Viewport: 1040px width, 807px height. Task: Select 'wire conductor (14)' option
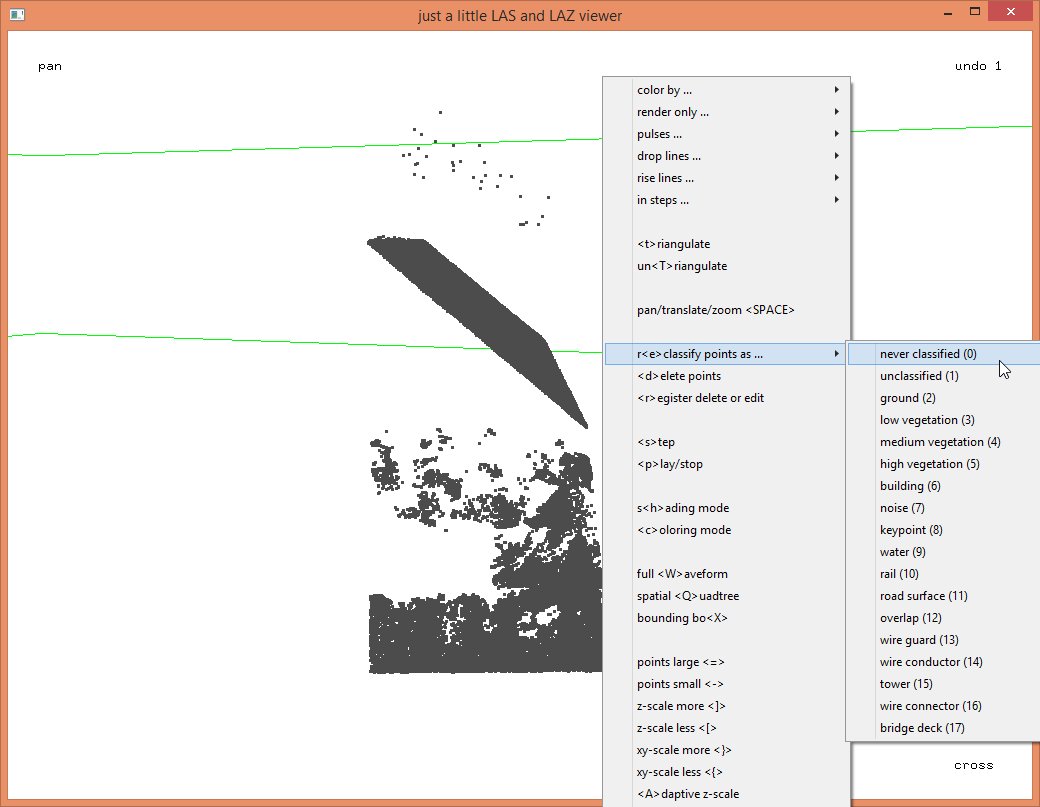pos(931,662)
